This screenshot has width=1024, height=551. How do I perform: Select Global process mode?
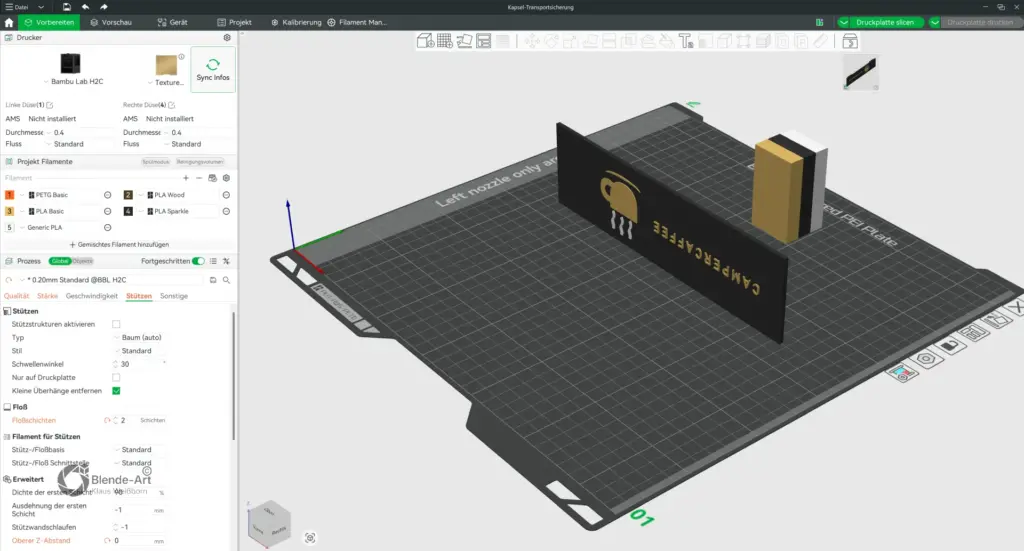59,260
